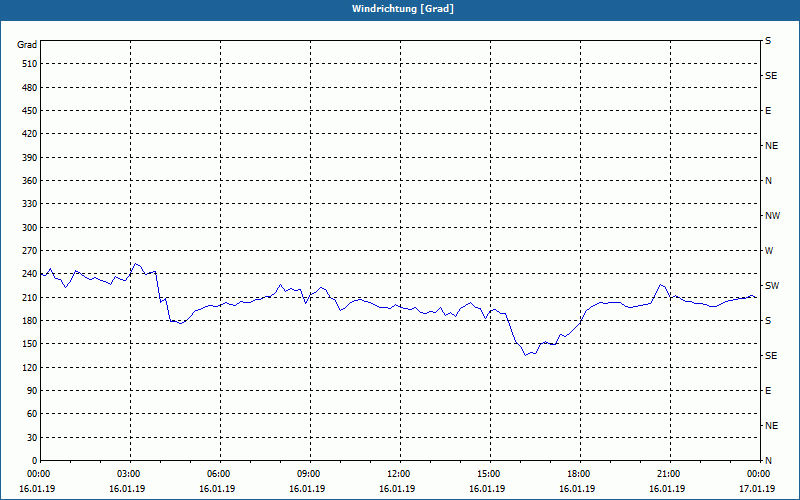This screenshot has height=500, width=800.
Task: Select the 03:00 time axis label
Action: click(131, 474)
